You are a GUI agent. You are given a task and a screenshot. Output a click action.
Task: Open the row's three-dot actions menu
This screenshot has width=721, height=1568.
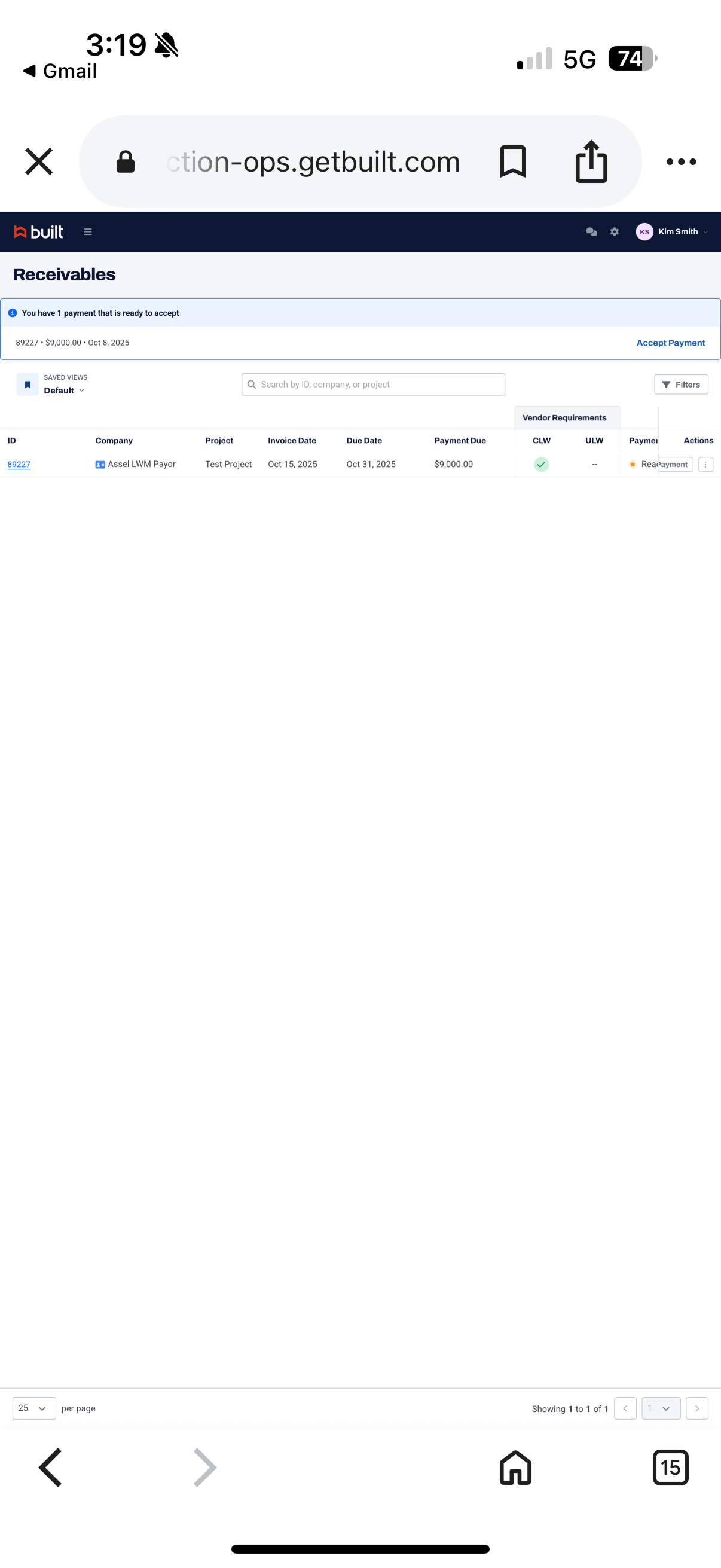(705, 465)
